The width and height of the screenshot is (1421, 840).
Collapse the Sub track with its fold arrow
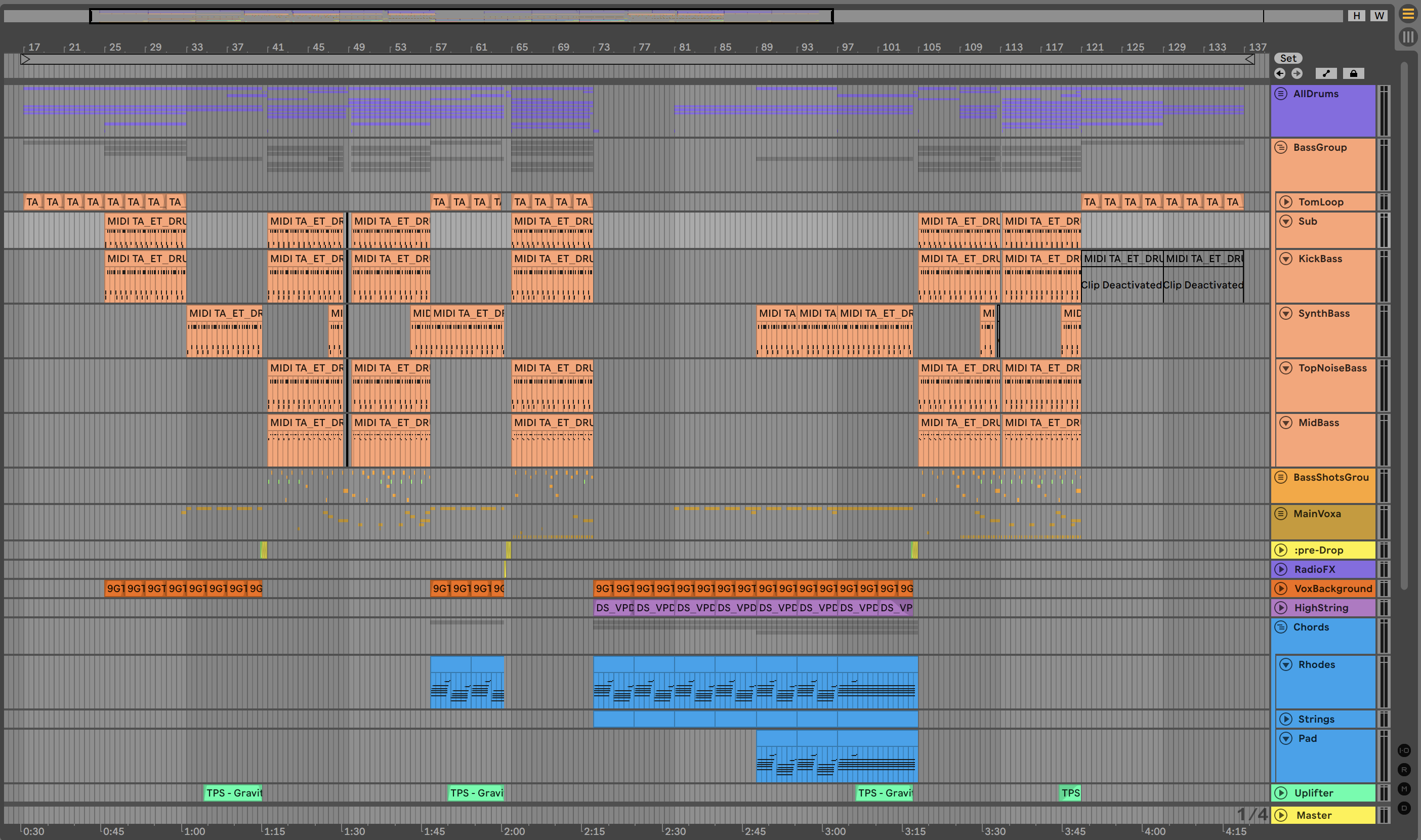tap(1286, 221)
